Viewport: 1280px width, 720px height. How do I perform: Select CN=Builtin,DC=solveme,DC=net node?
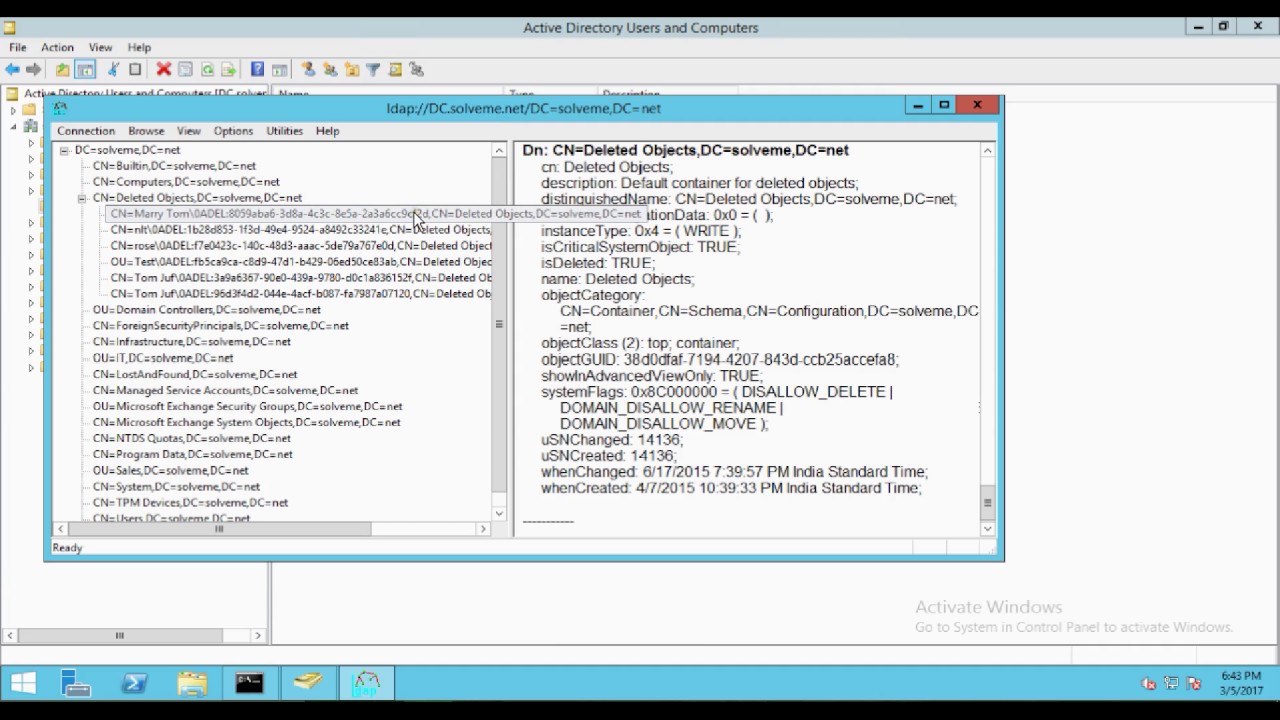point(174,166)
